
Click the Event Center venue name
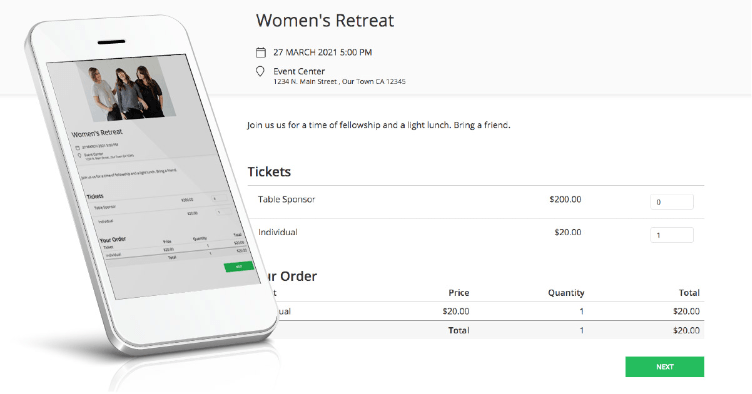[299, 71]
